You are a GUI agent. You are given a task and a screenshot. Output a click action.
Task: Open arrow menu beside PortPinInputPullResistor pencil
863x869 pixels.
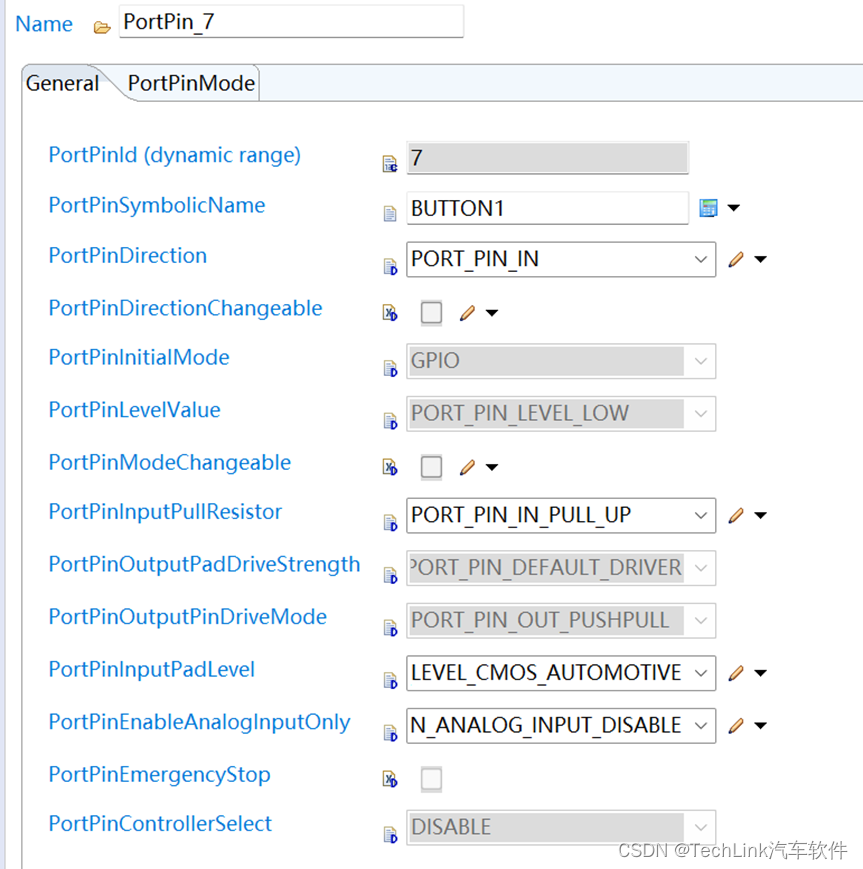pyautogui.click(x=761, y=515)
